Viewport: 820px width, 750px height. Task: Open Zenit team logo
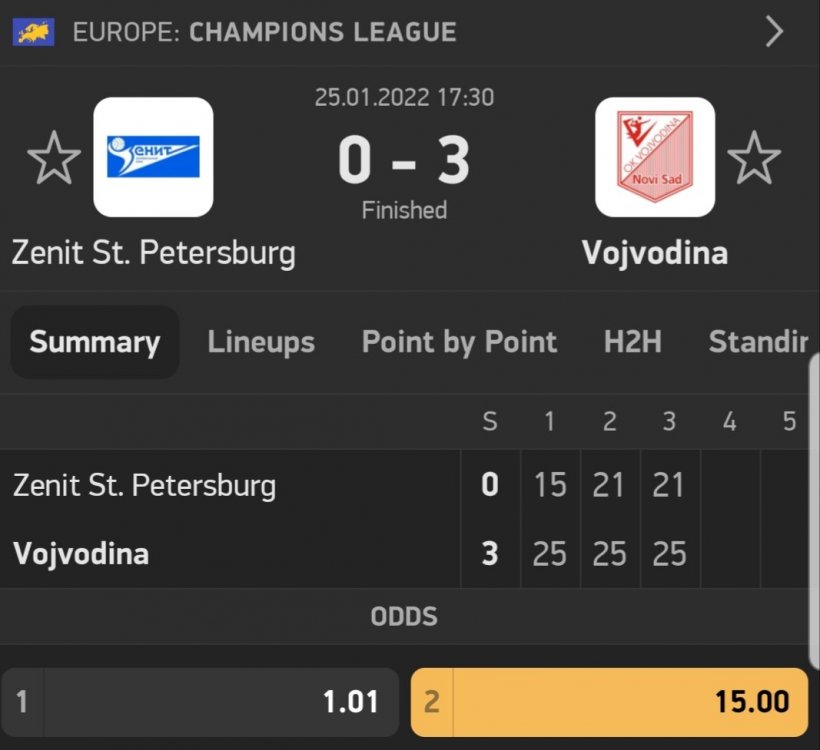pyautogui.click(x=153, y=157)
